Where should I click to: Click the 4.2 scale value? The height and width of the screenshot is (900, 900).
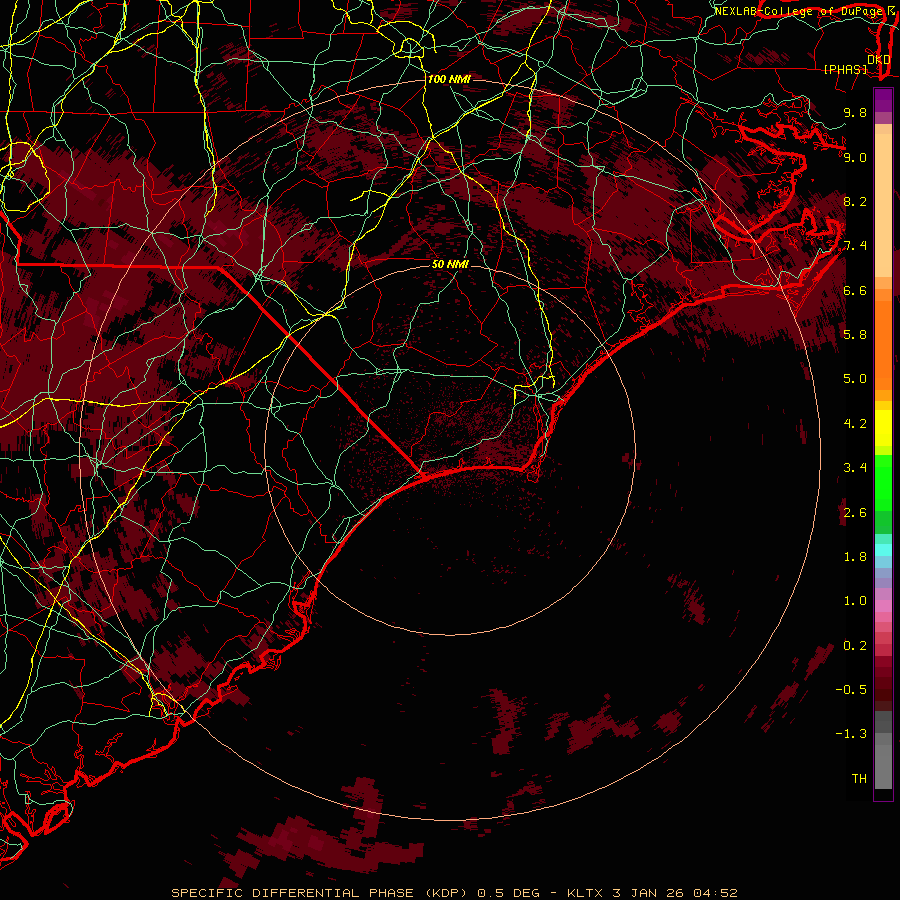click(x=855, y=424)
